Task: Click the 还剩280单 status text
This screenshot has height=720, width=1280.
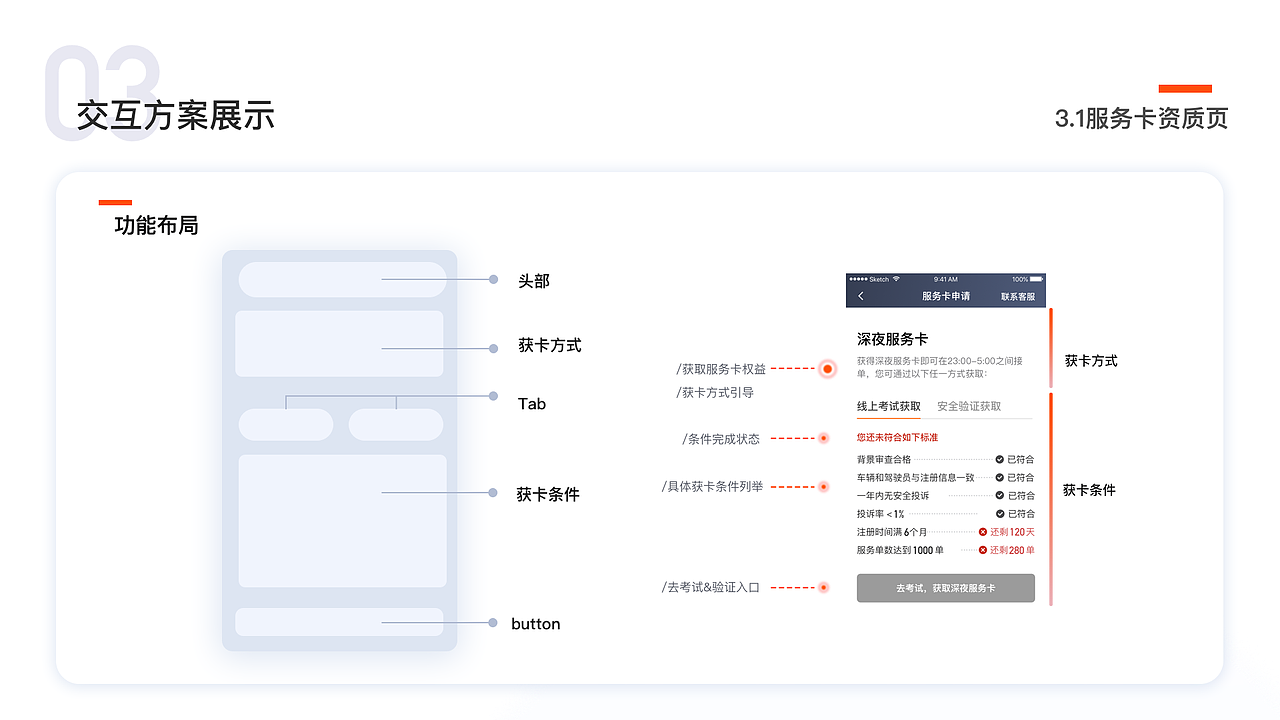Action: [1013, 550]
